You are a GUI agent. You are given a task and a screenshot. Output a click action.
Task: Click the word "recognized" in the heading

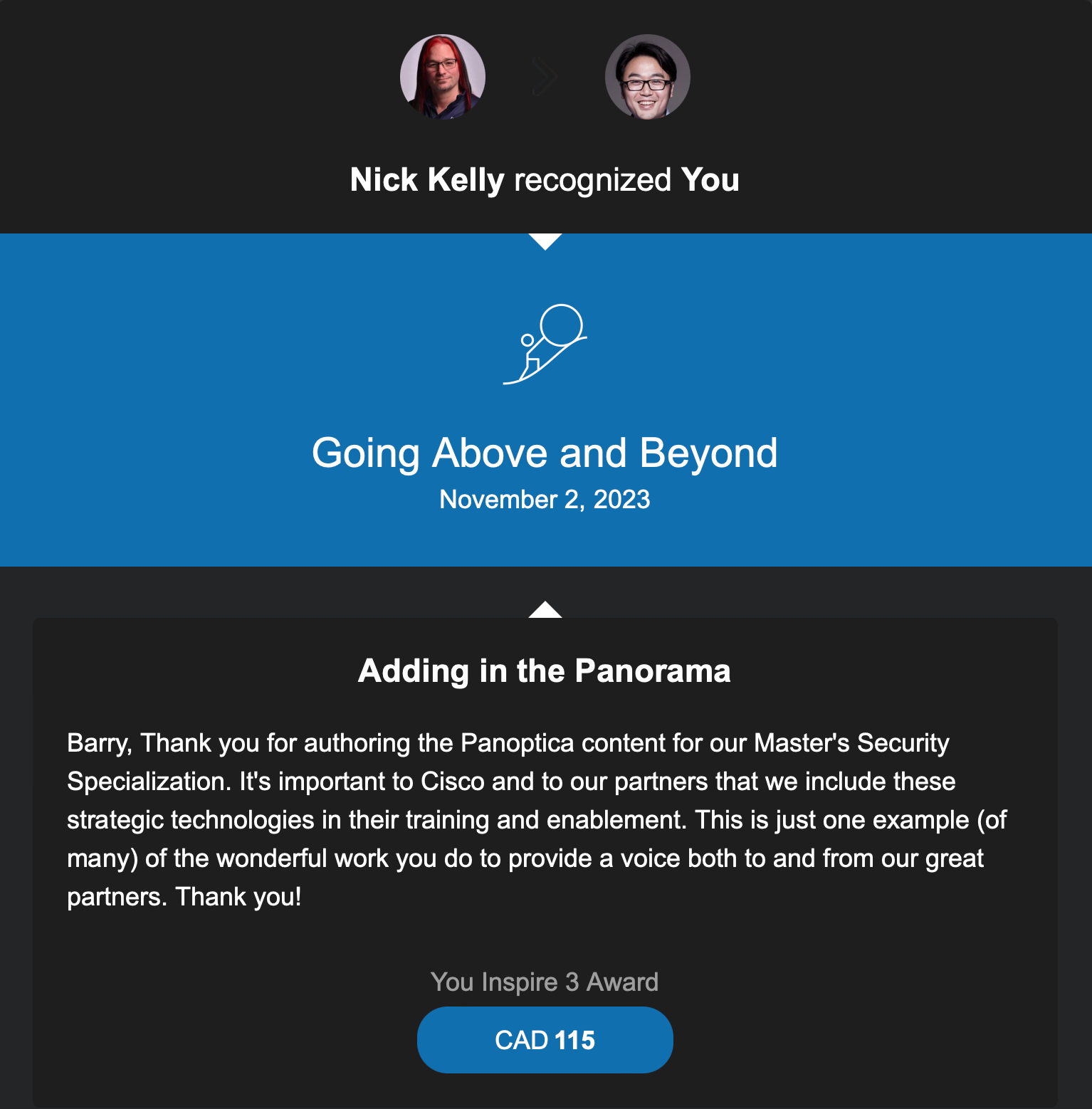tap(592, 180)
